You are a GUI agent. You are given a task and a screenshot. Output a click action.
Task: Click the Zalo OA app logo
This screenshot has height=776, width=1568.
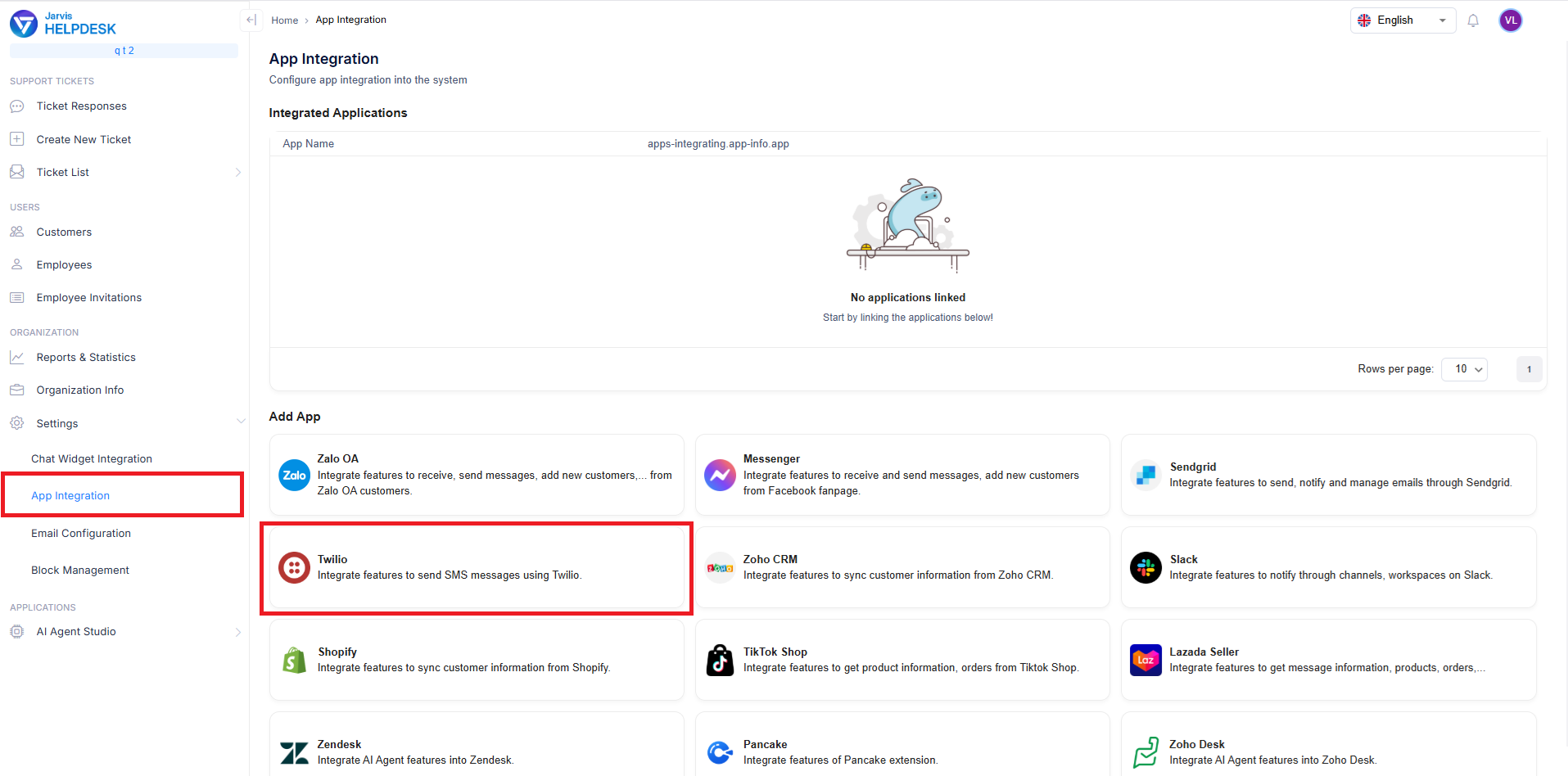pos(294,475)
